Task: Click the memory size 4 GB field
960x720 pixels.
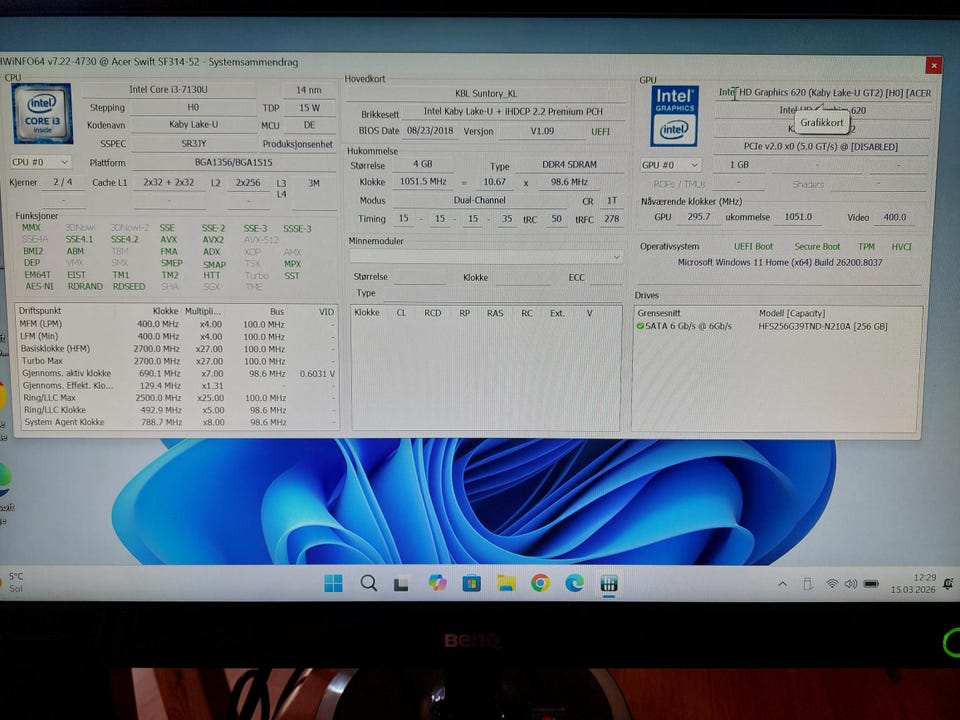Action: (x=422, y=164)
